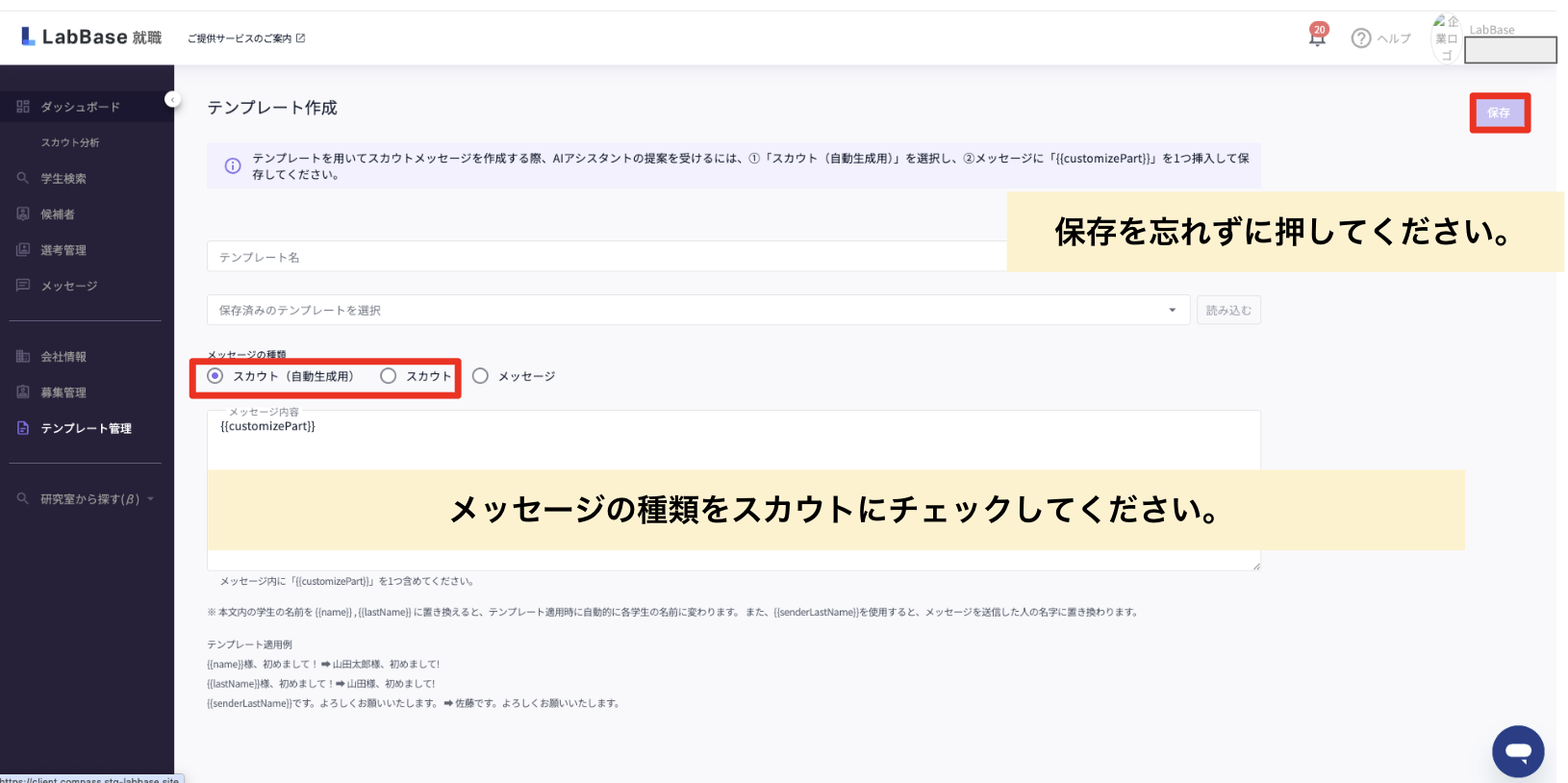The height and width of the screenshot is (783, 1568).
Task: Click the 保存 save button
Action: pyautogui.click(x=1499, y=113)
